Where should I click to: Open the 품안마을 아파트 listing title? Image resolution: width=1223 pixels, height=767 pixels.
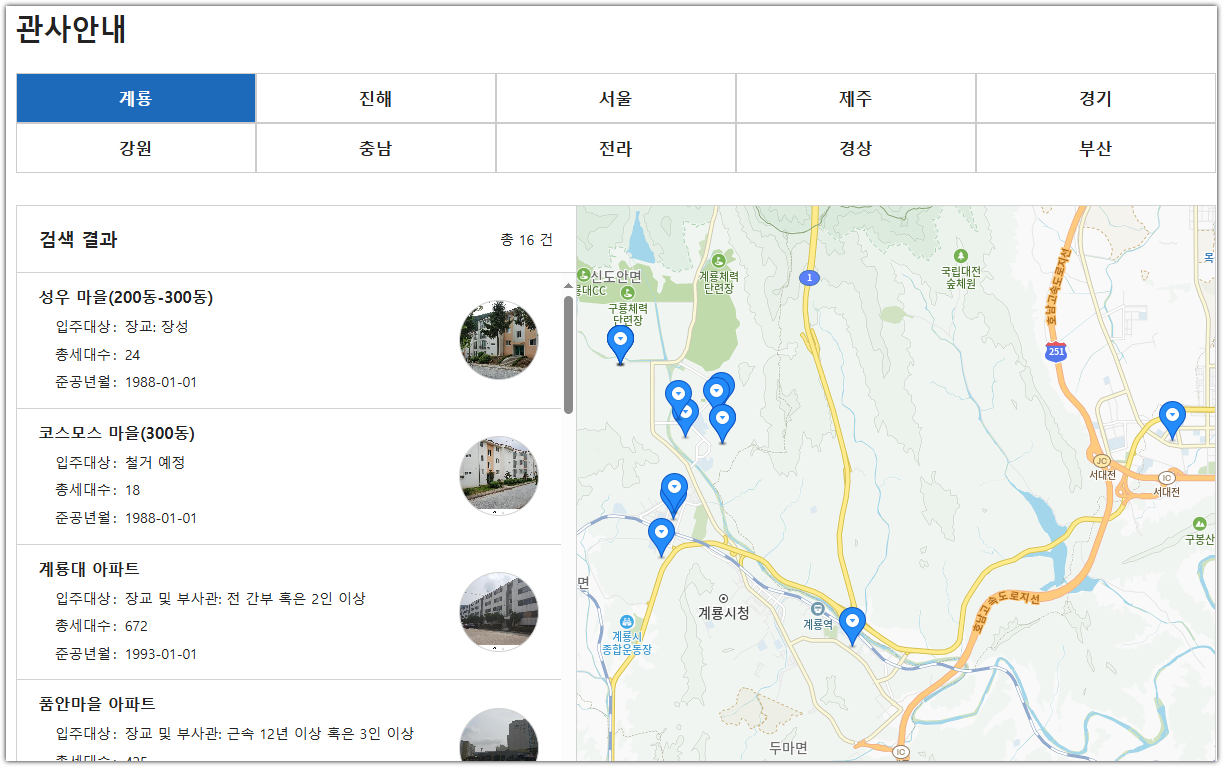tap(97, 704)
